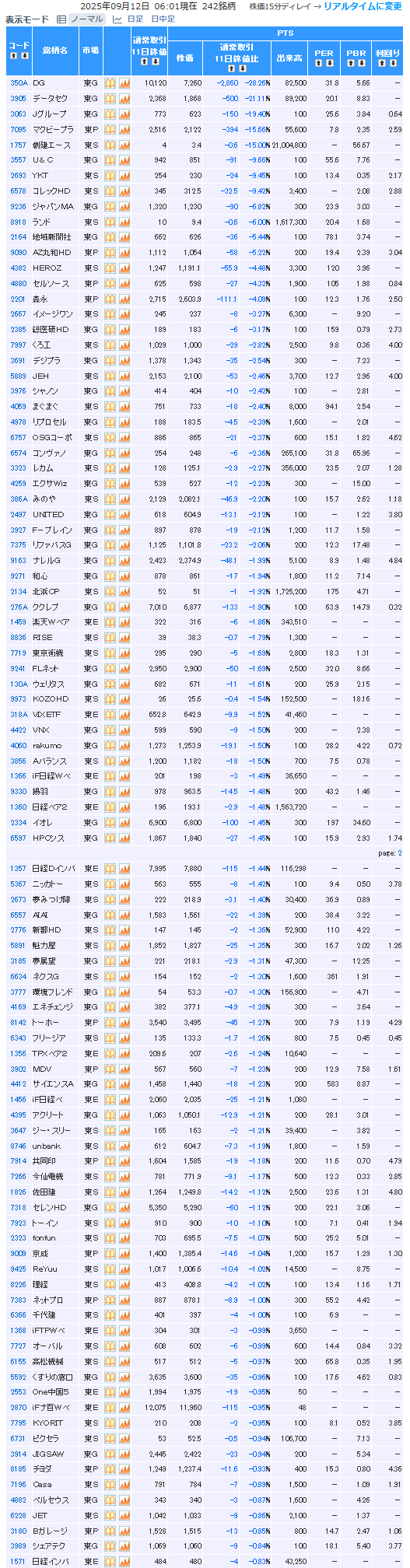Open the chart icon for HEROZ row

[x=124, y=268]
